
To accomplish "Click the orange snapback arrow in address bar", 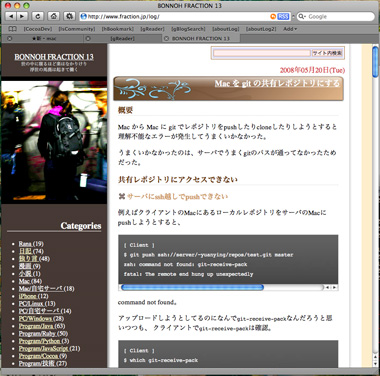I will (273, 17).
